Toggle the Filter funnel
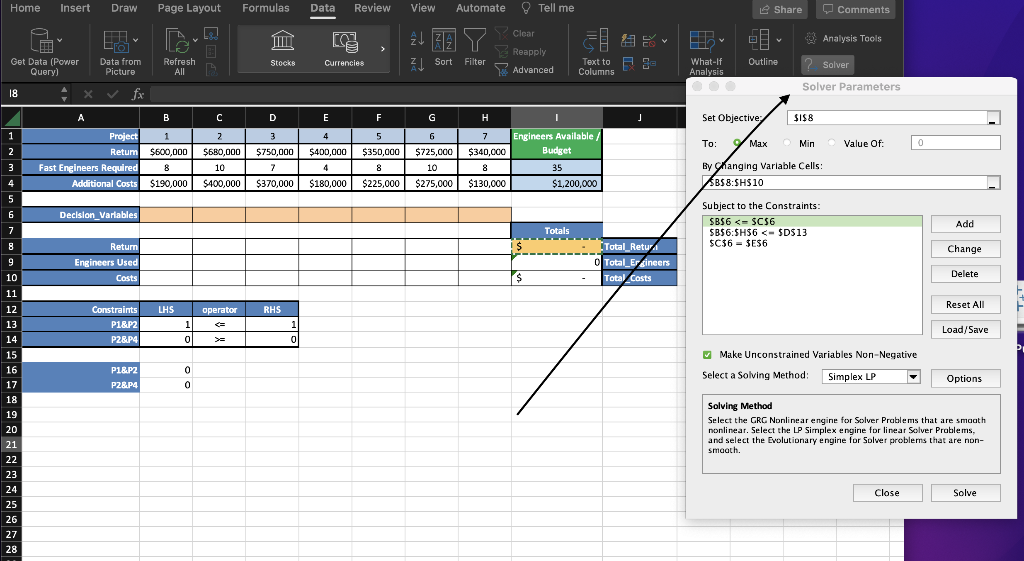Viewport: 1024px width, 561px height. click(x=475, y=48)
